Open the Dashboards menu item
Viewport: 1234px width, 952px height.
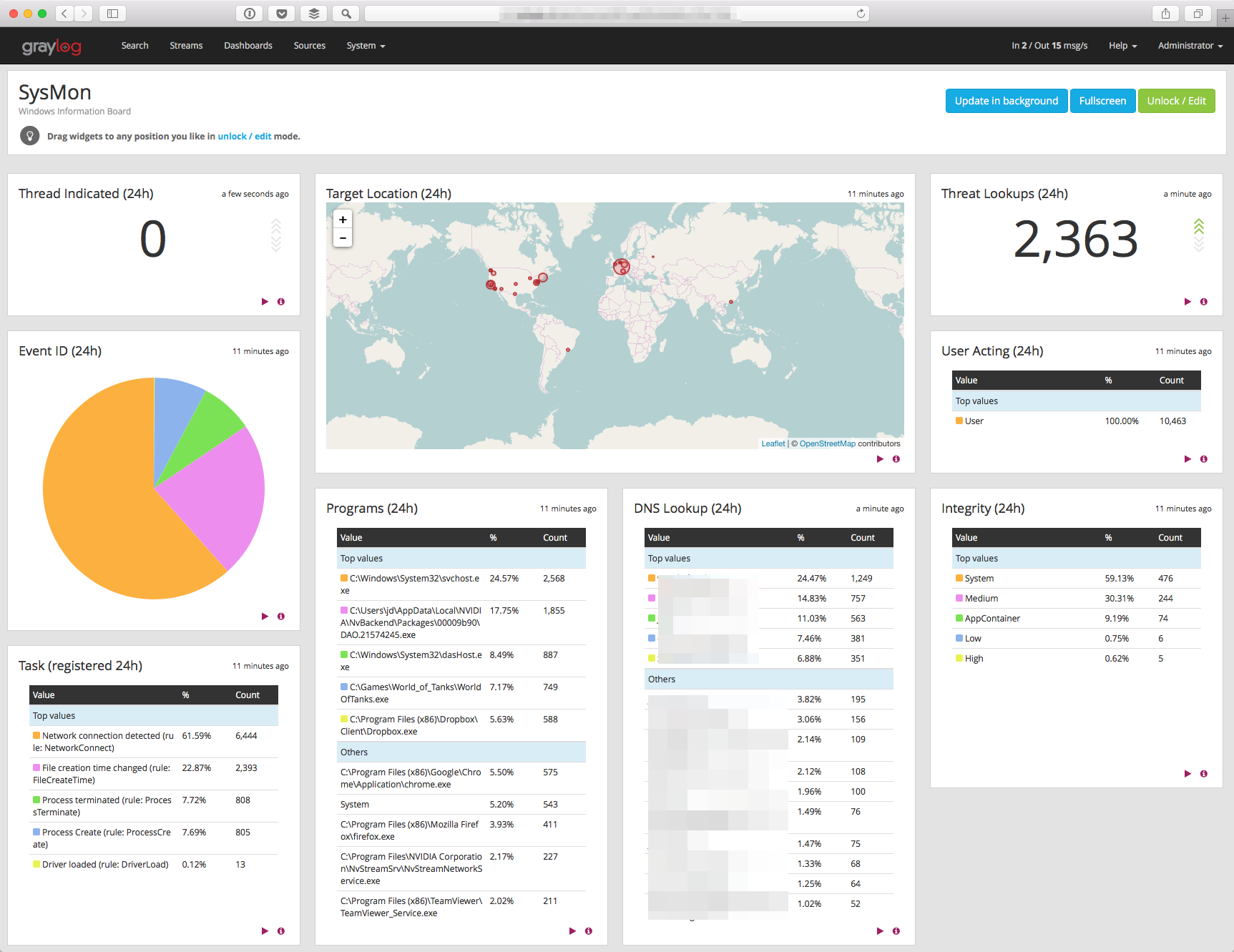248,46
